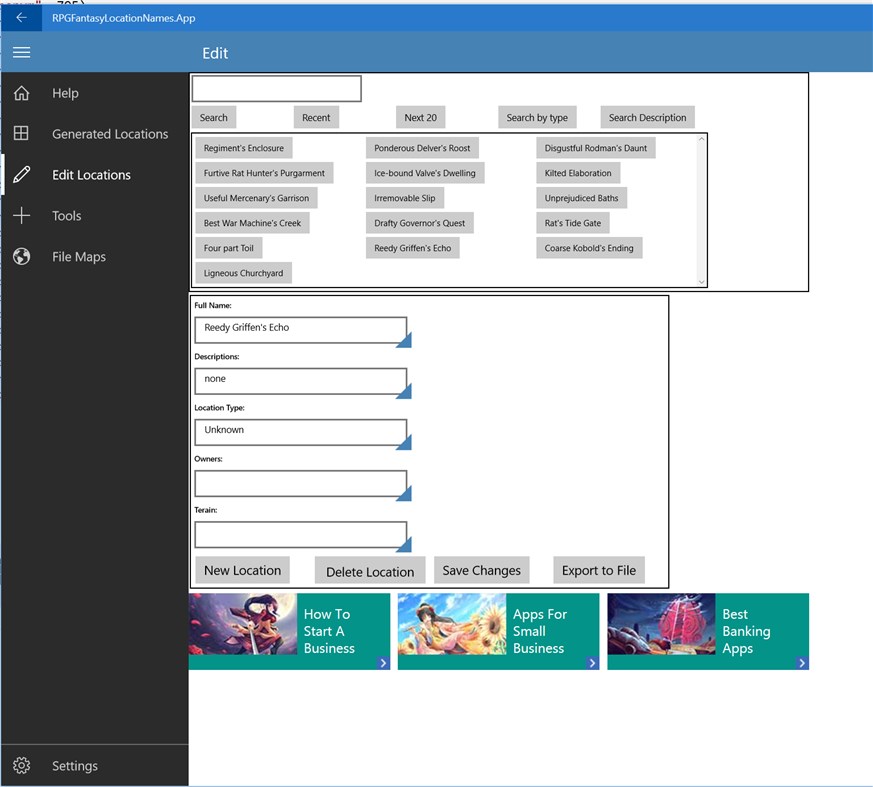Image resolution: width=873 pixels, height=787 pixels.
Task: Click Export to File
Action: click(x=598, y=570)
